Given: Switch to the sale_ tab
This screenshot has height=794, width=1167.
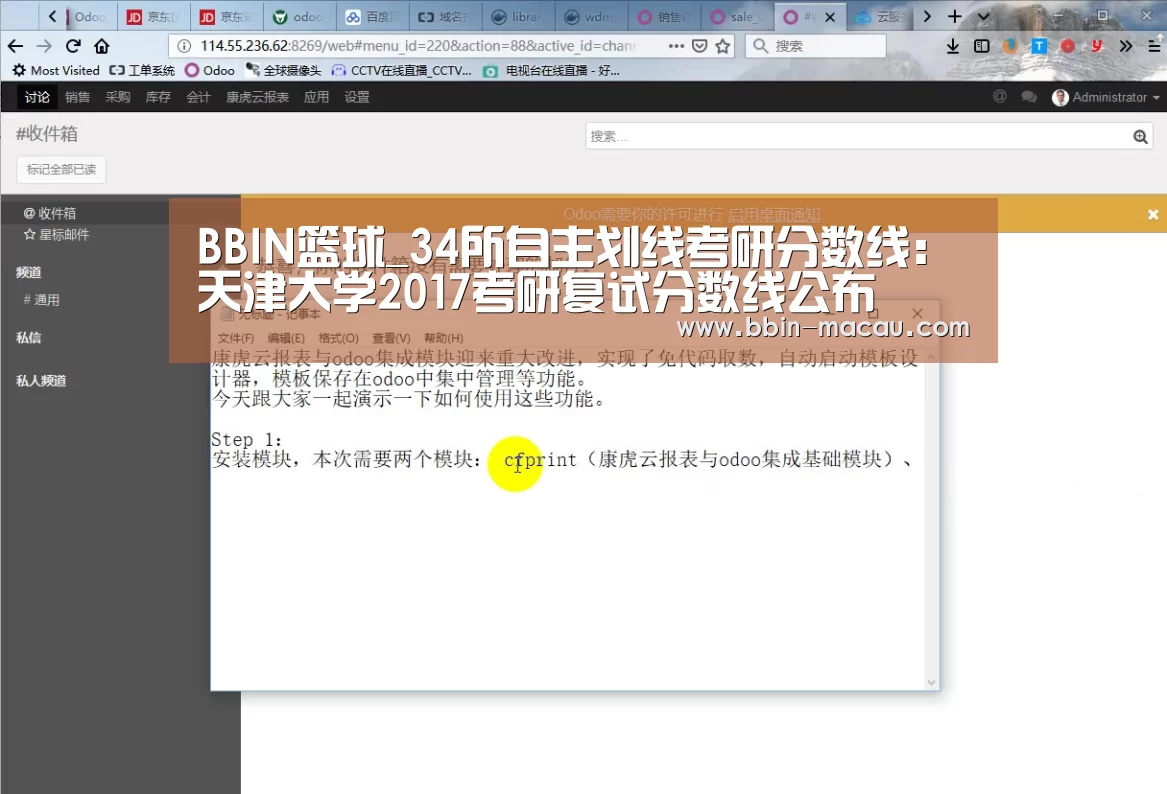Looking at the screenshot, I should 737,16.
